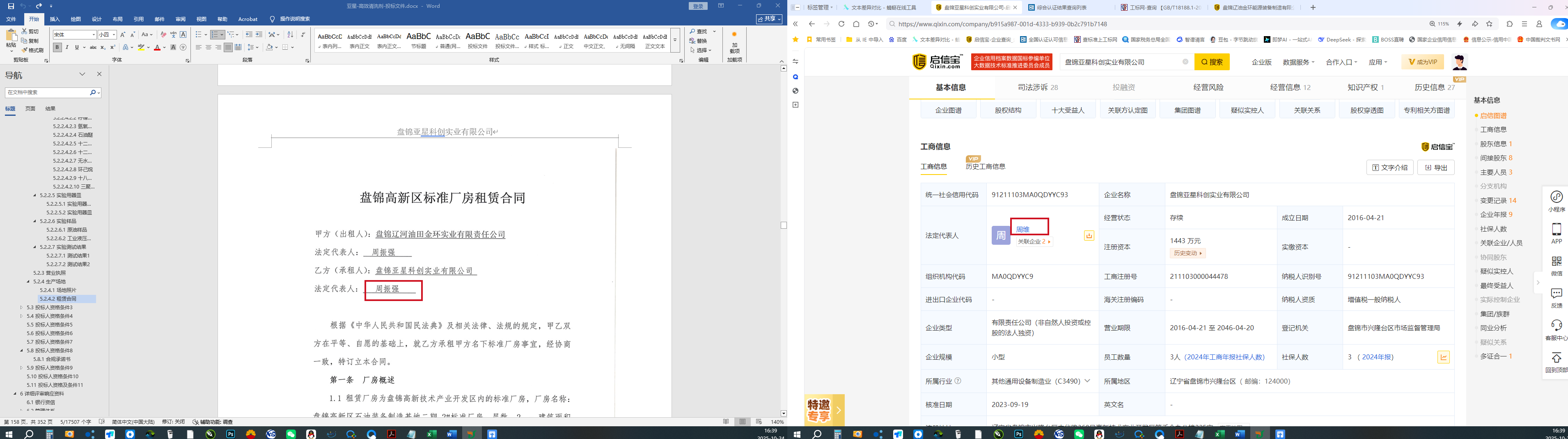Toggle bullet list in Word
Screen dimensions: 1568x439
[x=198, y=35]
